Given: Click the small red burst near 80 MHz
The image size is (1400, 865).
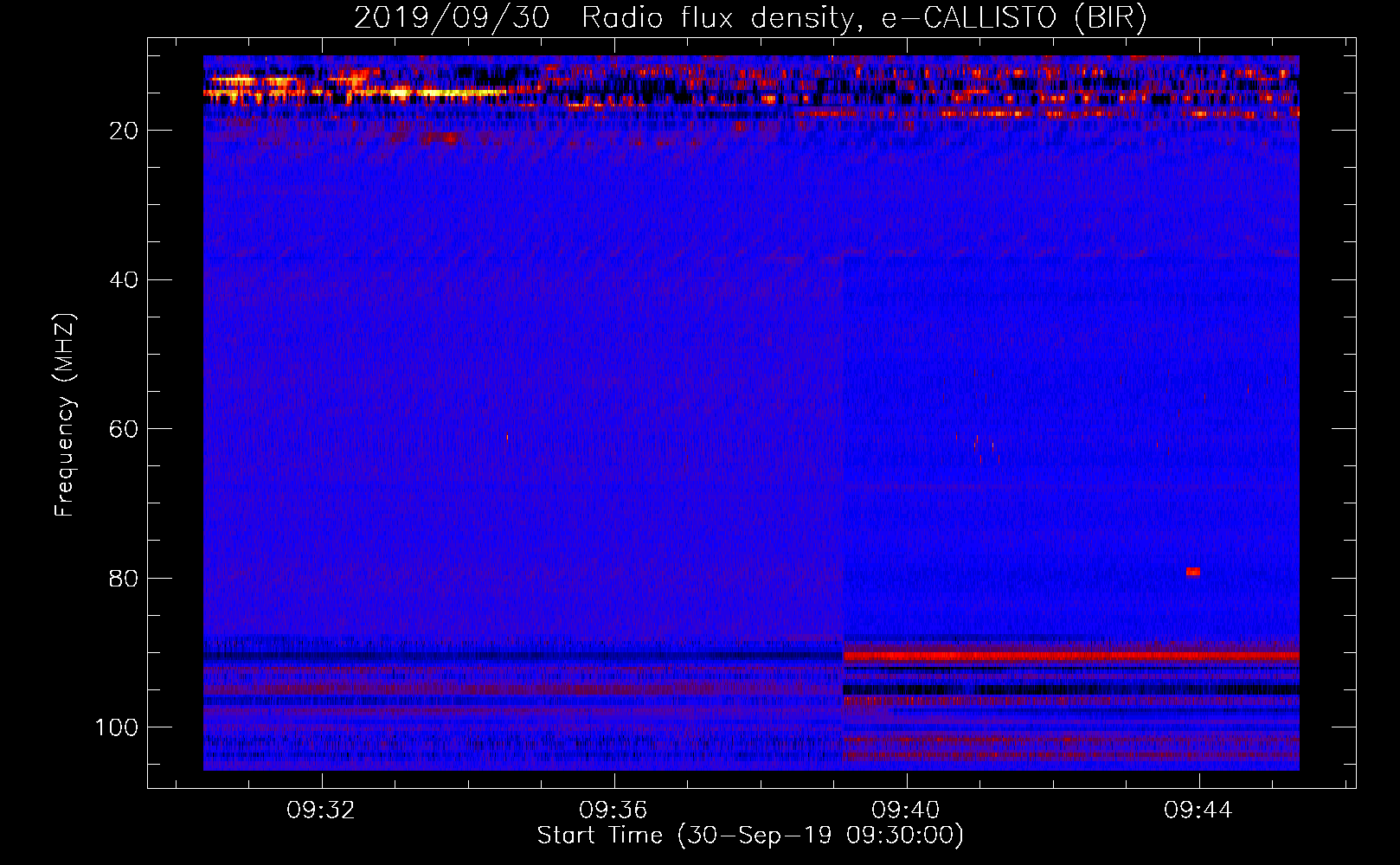Looking at the screenshot, I should click(1193, 572).
